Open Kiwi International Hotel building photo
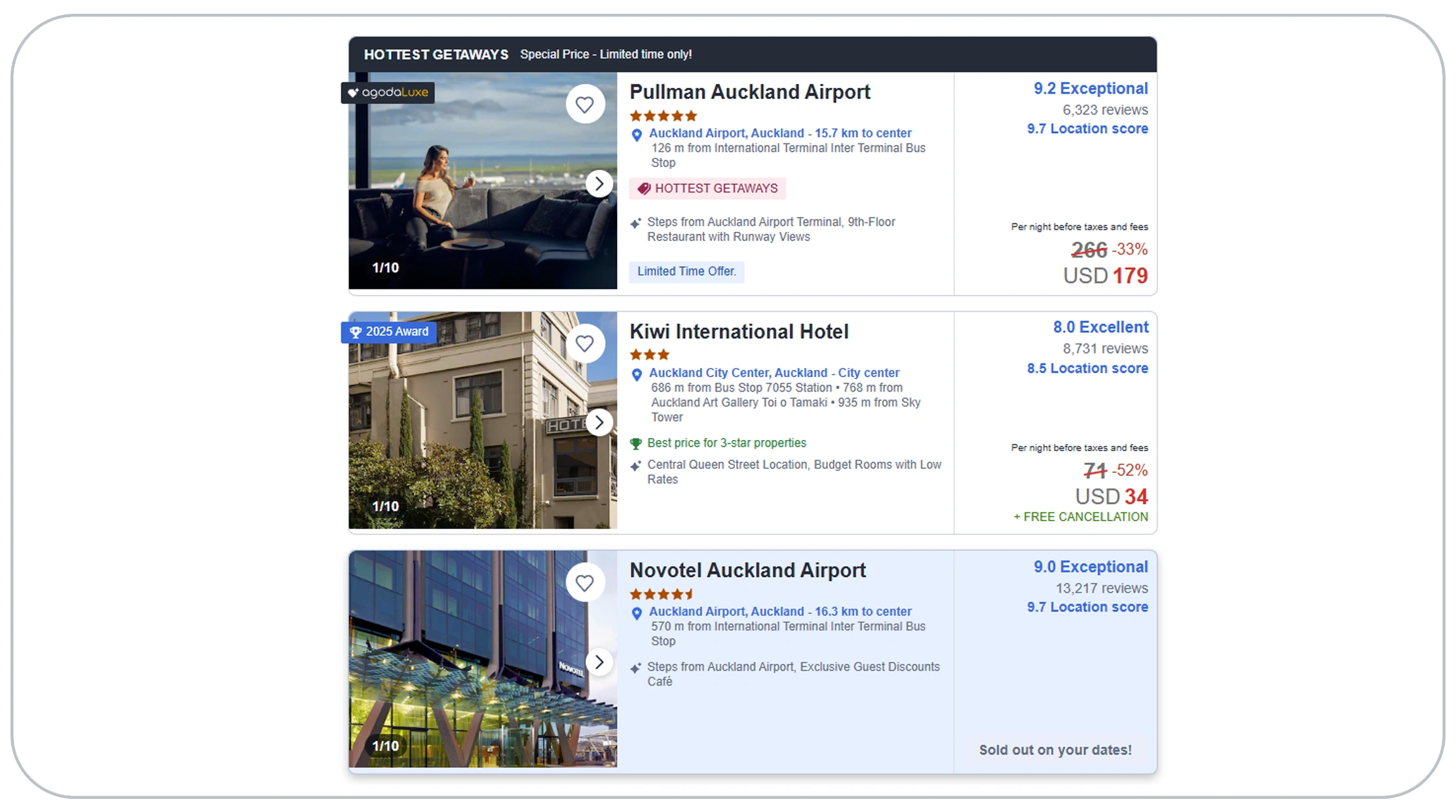 click(483, 420)
